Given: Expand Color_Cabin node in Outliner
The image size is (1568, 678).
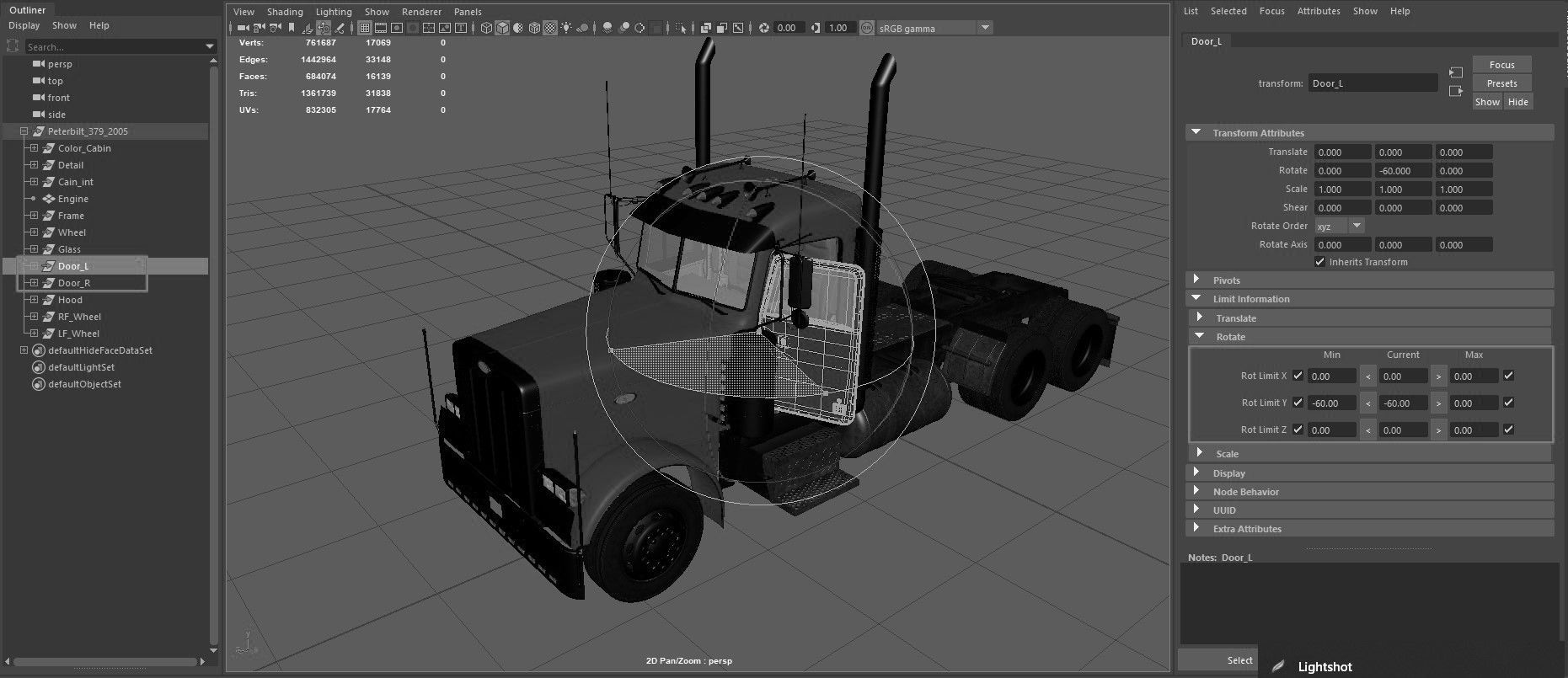Looking at the screenshot, I should 34,148.
